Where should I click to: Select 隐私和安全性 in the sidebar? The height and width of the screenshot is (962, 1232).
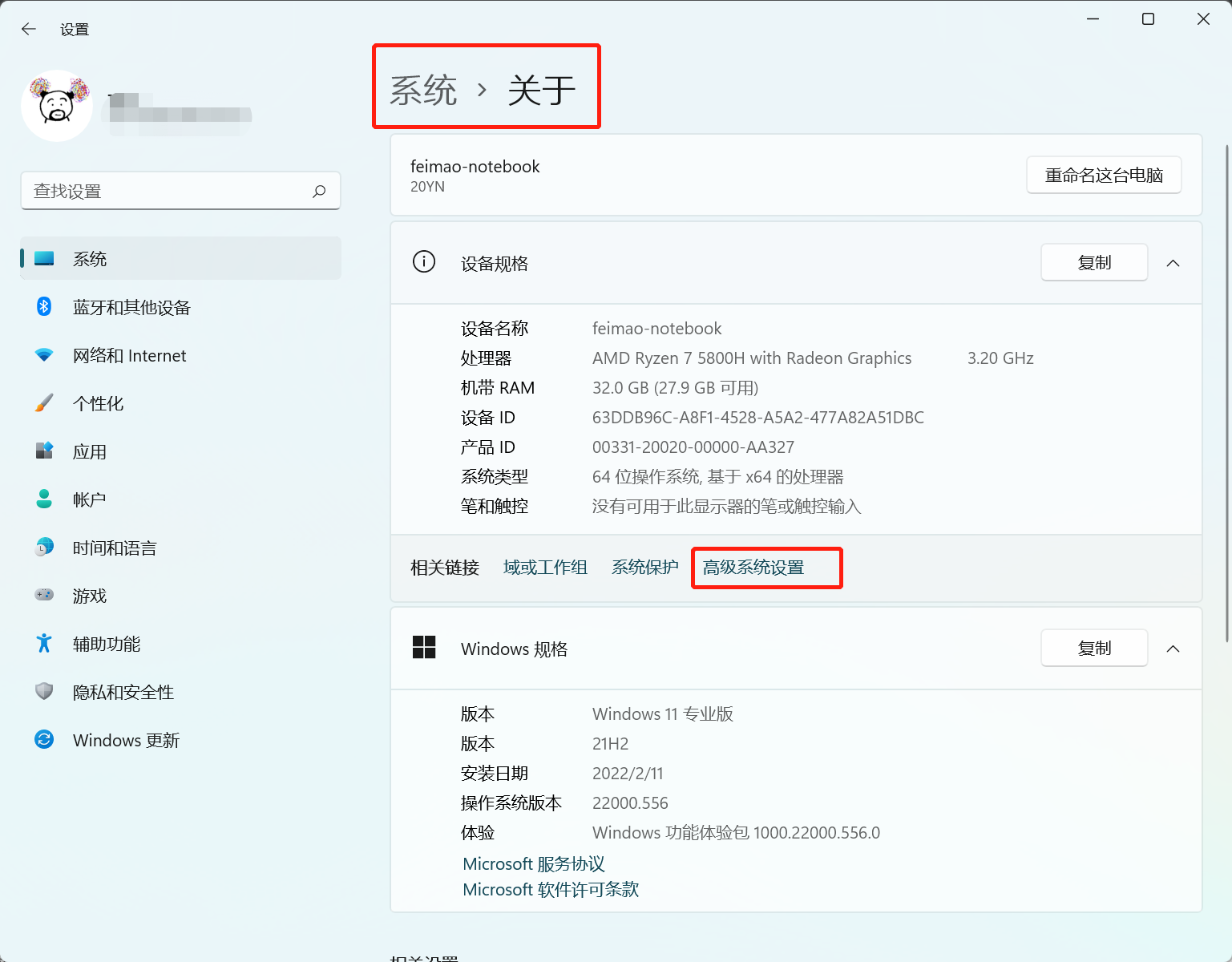181,692
